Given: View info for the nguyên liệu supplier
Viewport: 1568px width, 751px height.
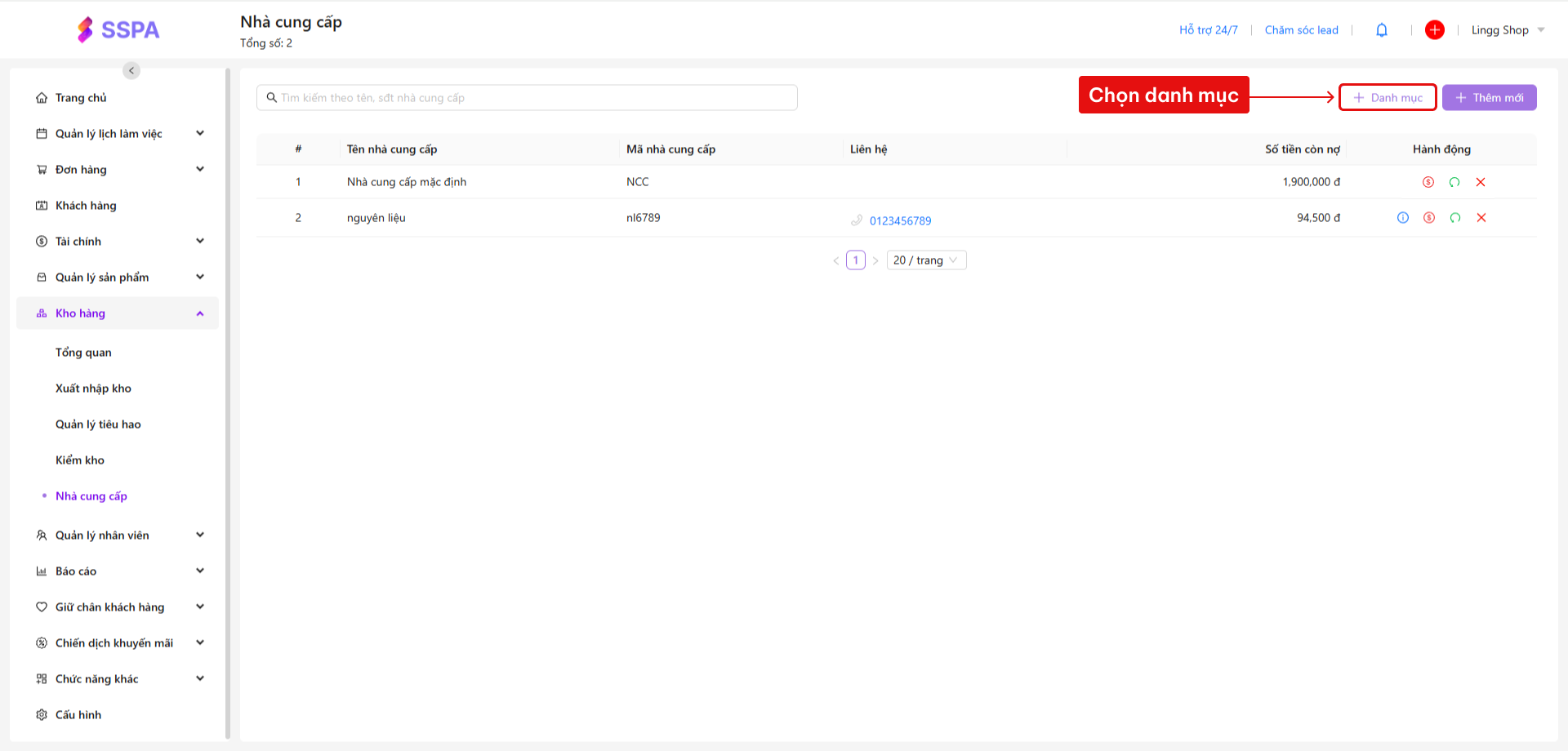Looking at the screenshot, I should (x=1403, y=218).
